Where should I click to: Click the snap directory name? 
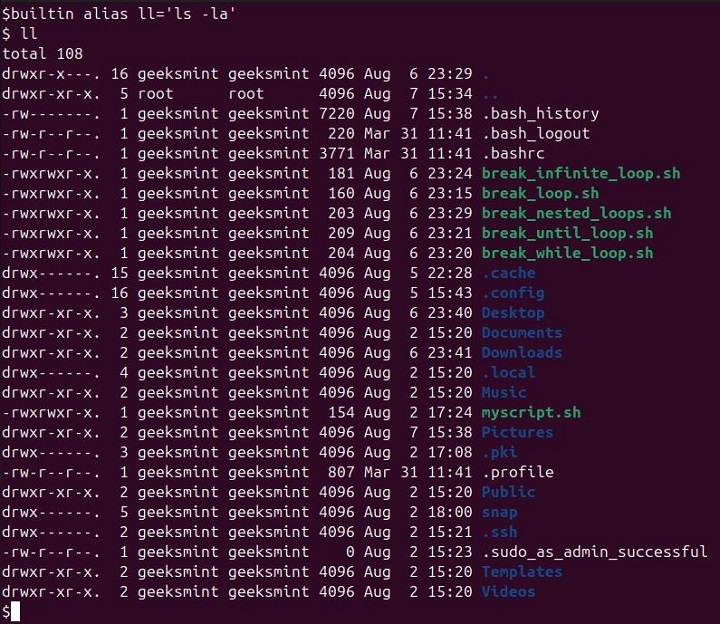499,511
